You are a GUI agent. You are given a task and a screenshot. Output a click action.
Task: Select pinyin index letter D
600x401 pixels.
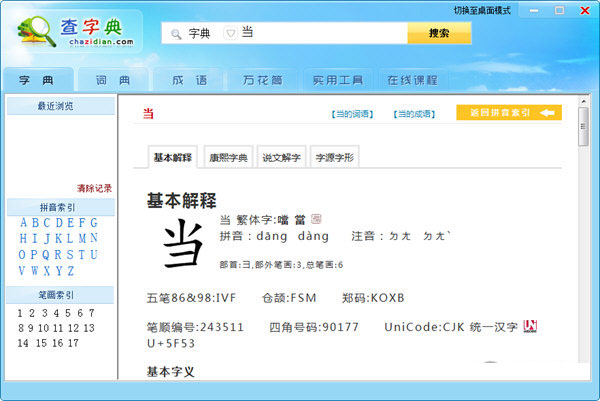coord(59,222)
